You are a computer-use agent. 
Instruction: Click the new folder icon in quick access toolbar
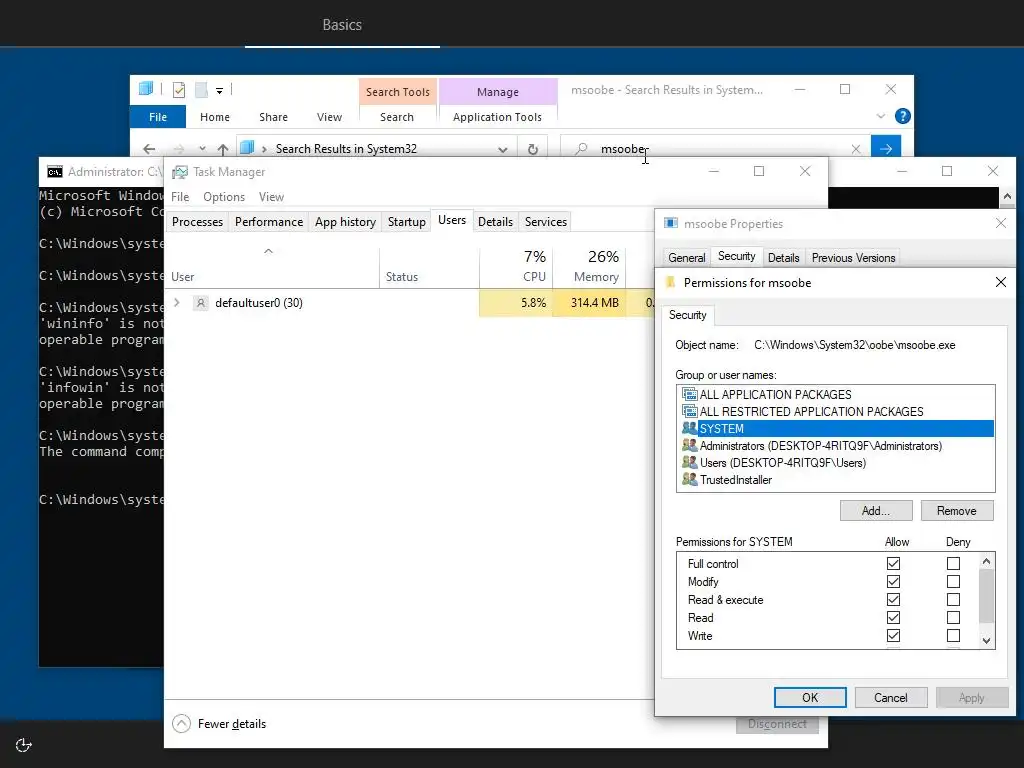201,90
